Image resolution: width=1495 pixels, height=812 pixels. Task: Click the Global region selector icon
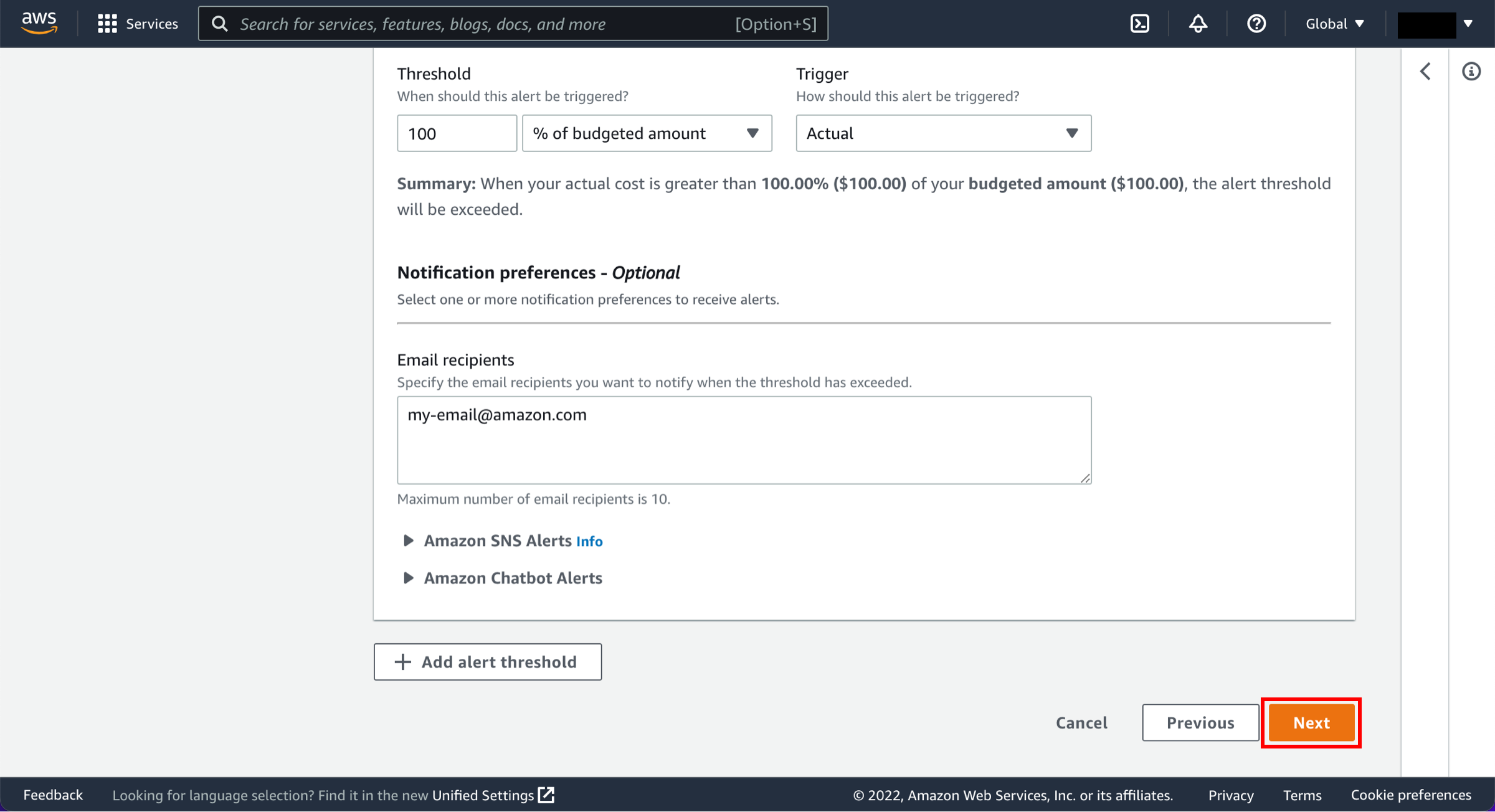pos(1334,22)
